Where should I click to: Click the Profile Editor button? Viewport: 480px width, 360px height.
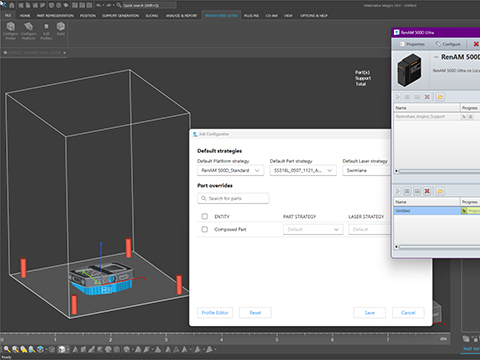pyautogui.click(x=215, y=313)
